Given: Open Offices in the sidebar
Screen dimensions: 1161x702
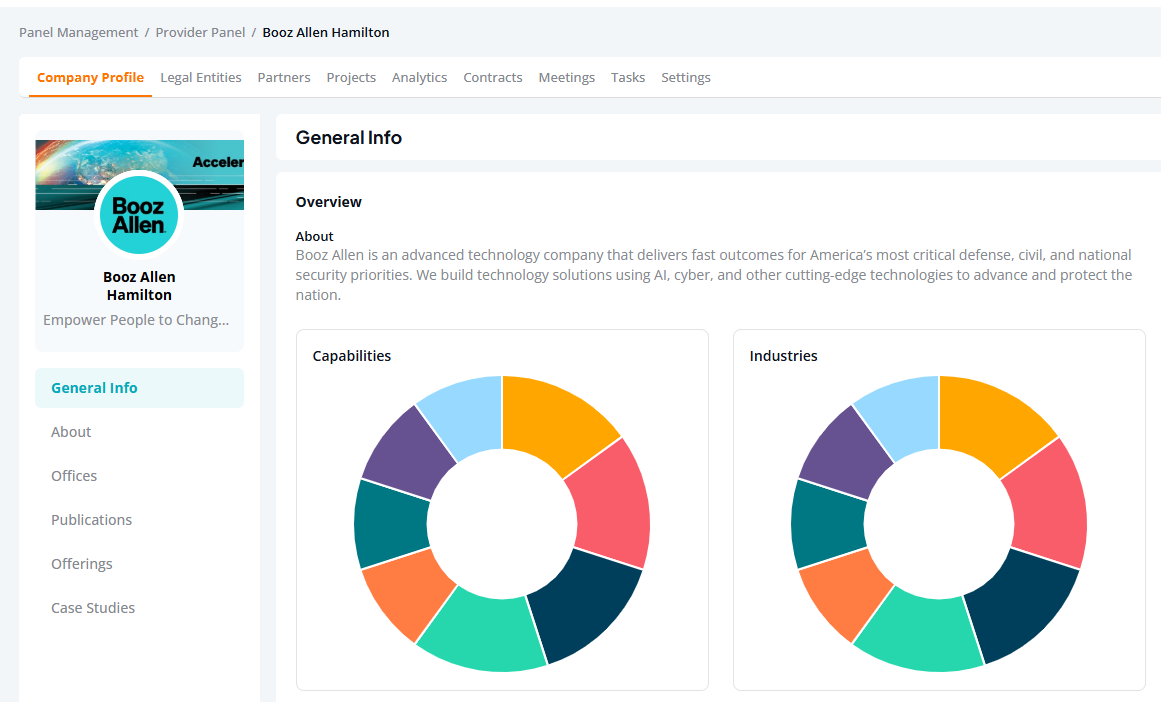Looking at the screenshot, I should point(74,476).
